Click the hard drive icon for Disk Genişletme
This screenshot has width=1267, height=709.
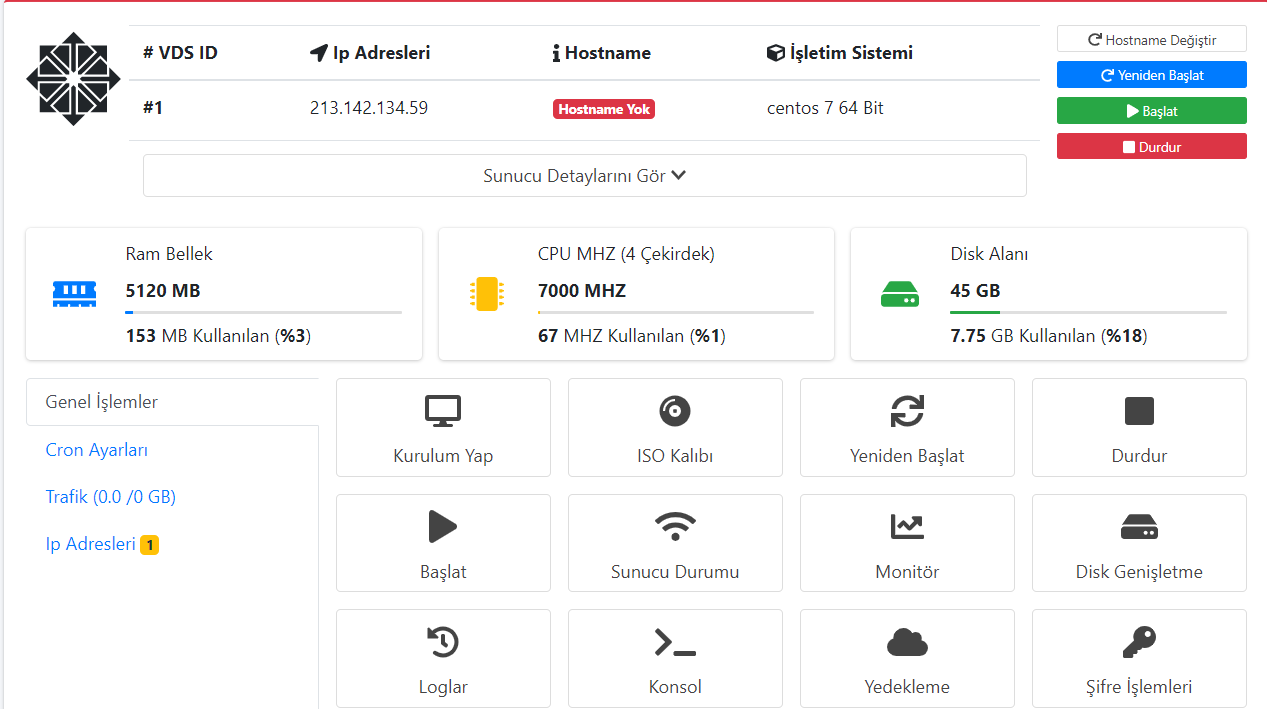[x=1139, y=526]
